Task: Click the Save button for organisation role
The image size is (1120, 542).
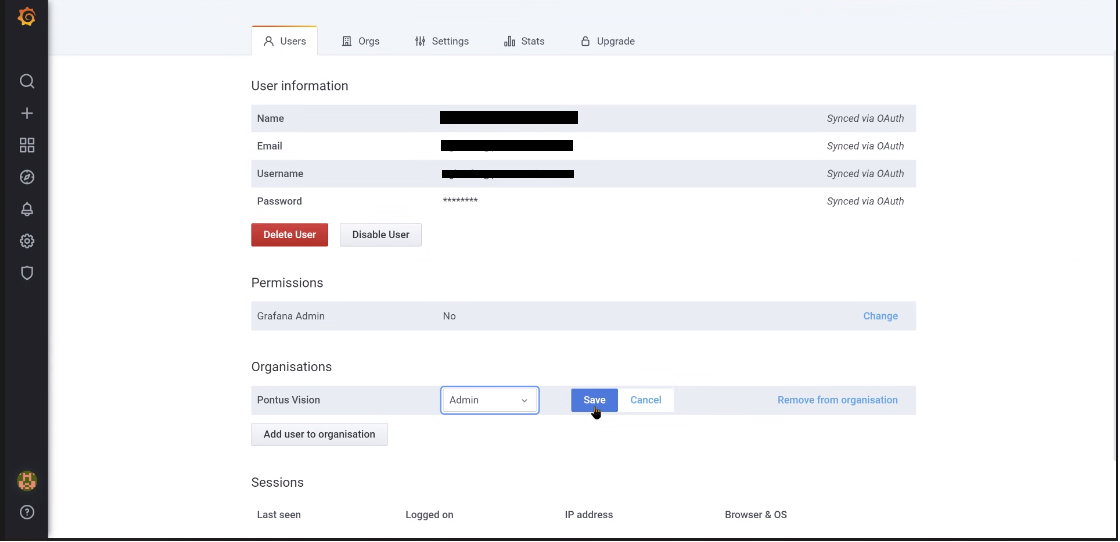Action: (x=594, y=400)
